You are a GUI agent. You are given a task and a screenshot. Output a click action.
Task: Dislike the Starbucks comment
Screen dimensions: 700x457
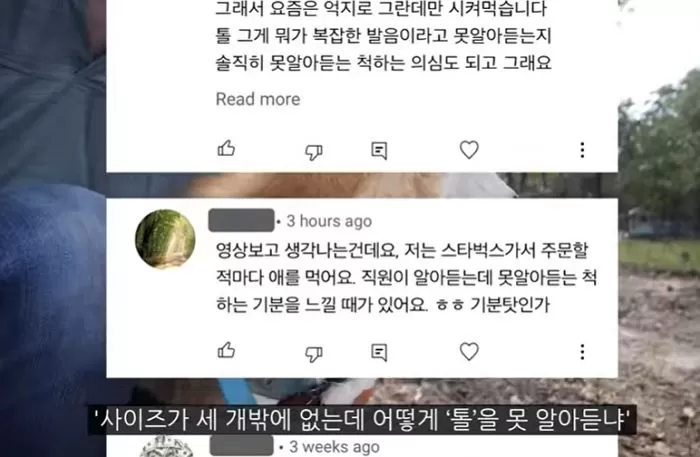tap(314, 354)
